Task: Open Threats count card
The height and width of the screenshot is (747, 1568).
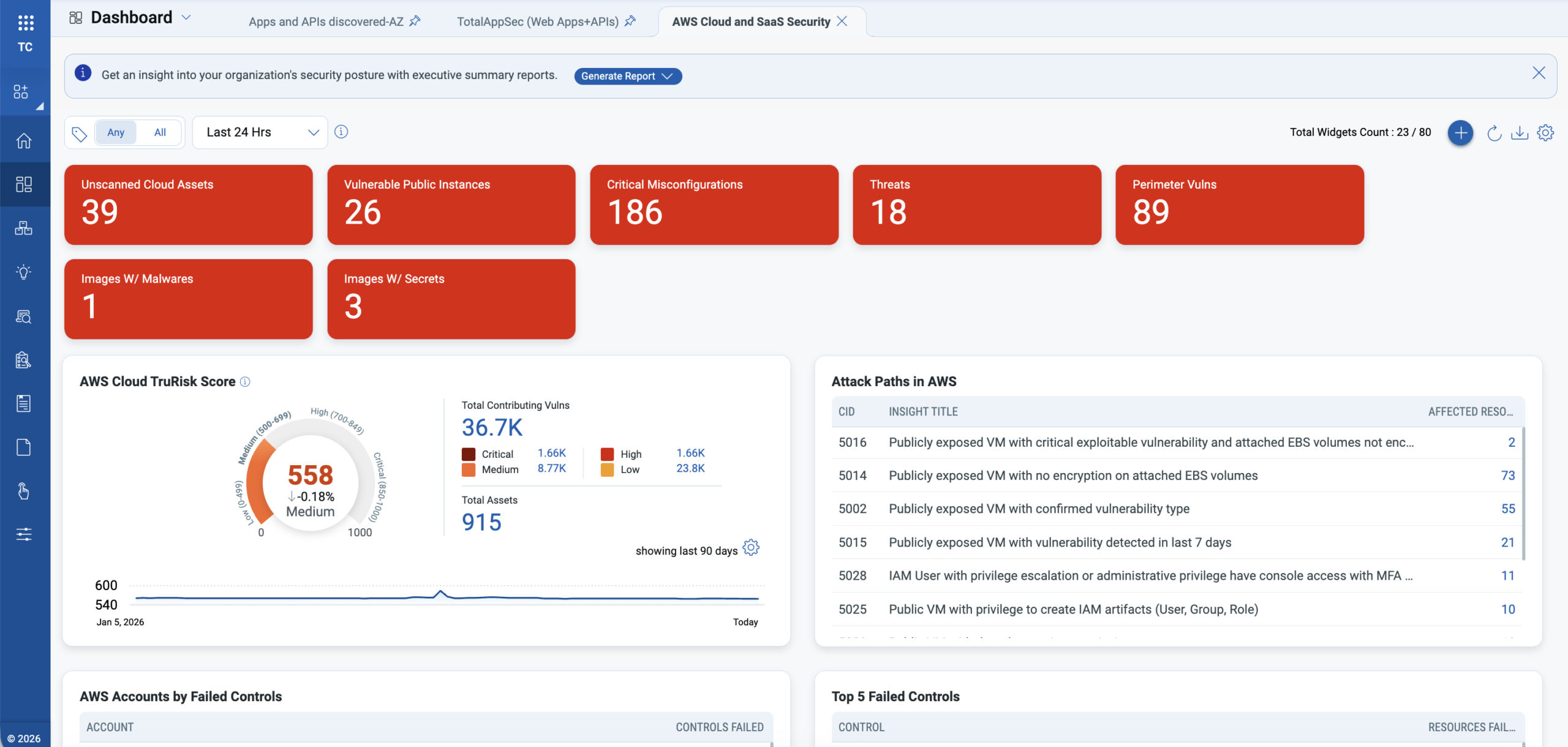Action: 977,205
